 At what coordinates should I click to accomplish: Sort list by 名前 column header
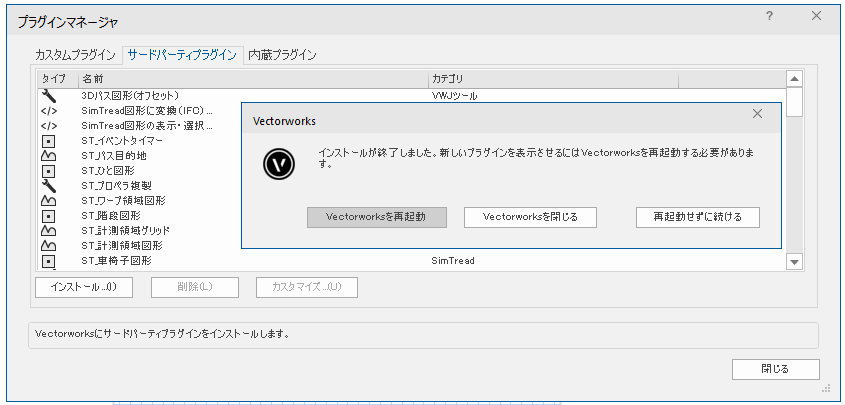click(253, 79)
